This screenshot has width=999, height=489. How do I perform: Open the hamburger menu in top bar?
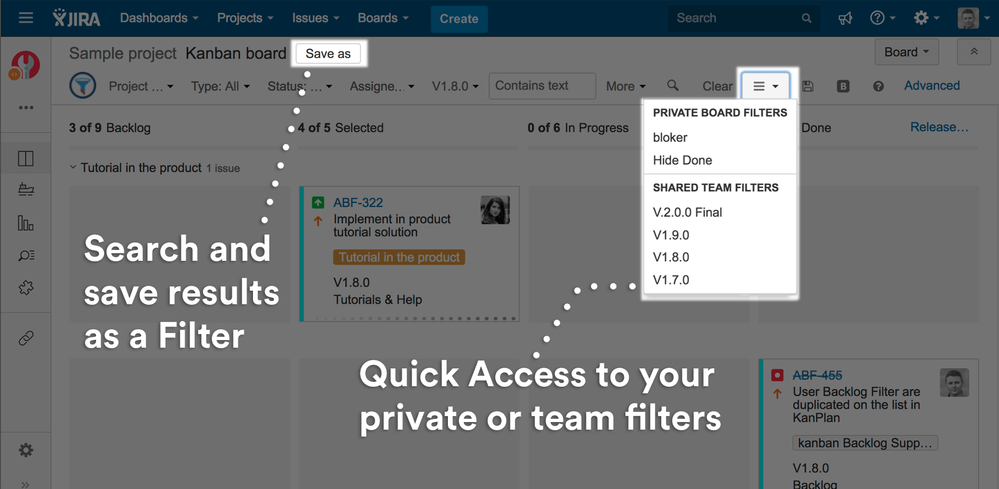point(26,18)
